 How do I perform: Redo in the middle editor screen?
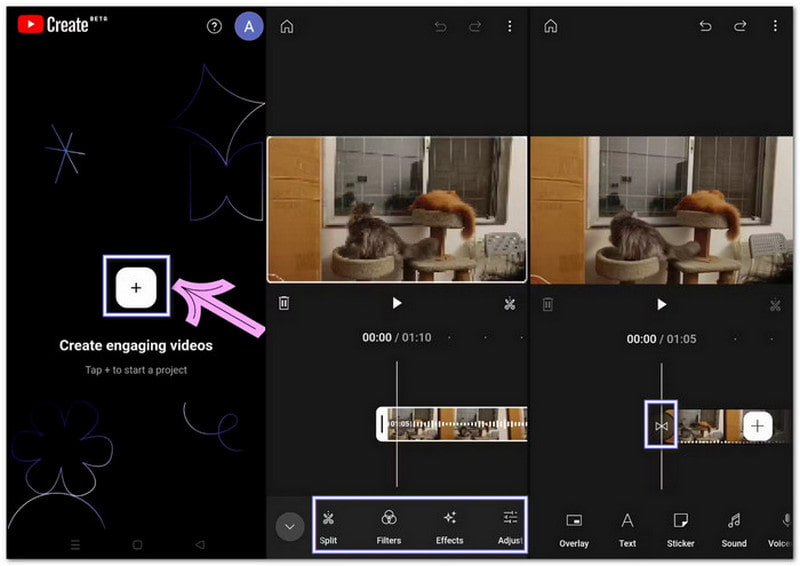click(x=475, y=26)
